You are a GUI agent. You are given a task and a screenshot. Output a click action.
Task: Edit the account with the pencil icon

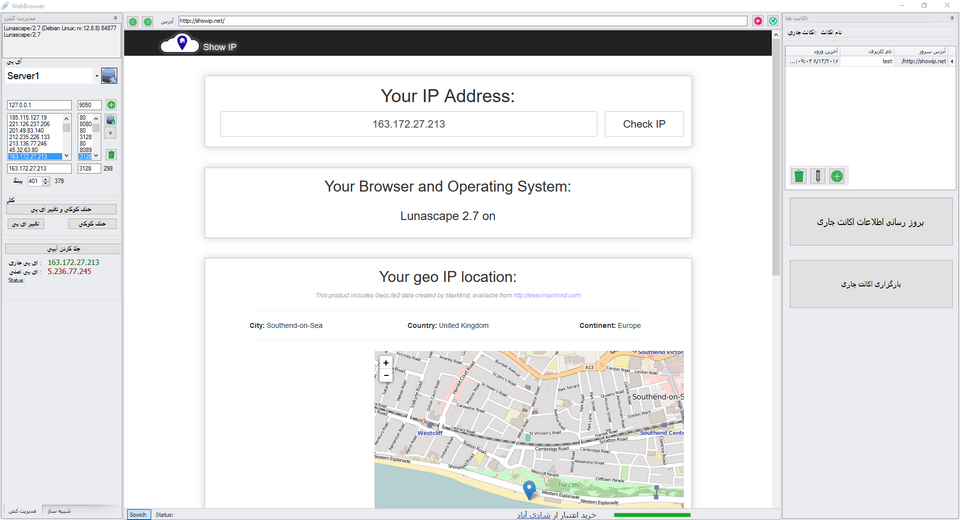[818, 176]
